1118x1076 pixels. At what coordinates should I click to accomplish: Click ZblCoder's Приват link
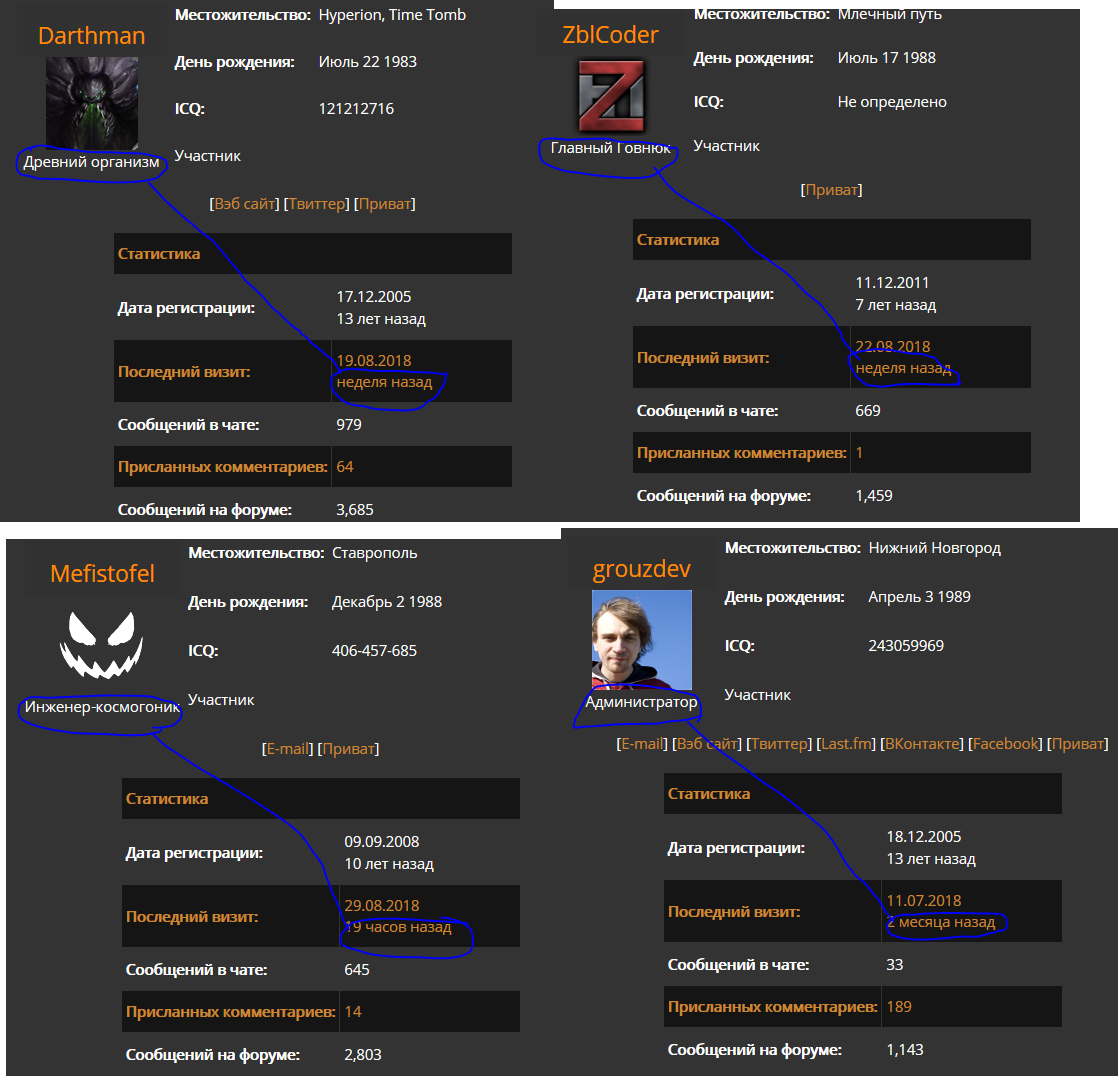point(831,190)
